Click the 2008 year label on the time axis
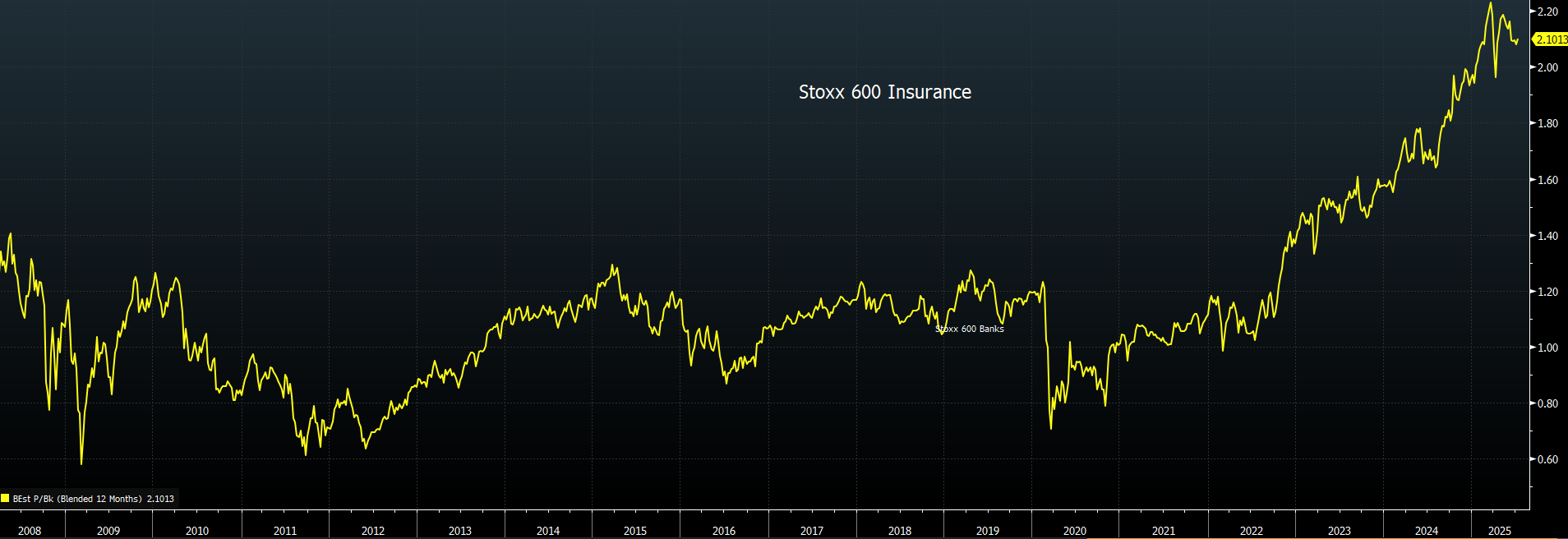Image resolution: width=1568 pixels, height=539 pixels. pyautogui.click(x=30, y=531)
